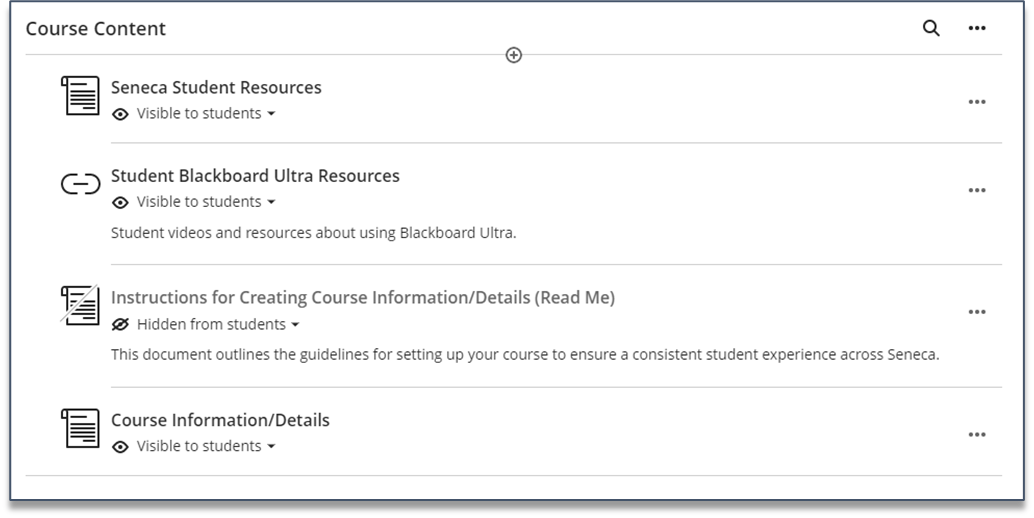The height and width of the screenshot is (518, 1034).
Task: Open more options for Instructions for Creating Course
Action: (x=977, y=312)
